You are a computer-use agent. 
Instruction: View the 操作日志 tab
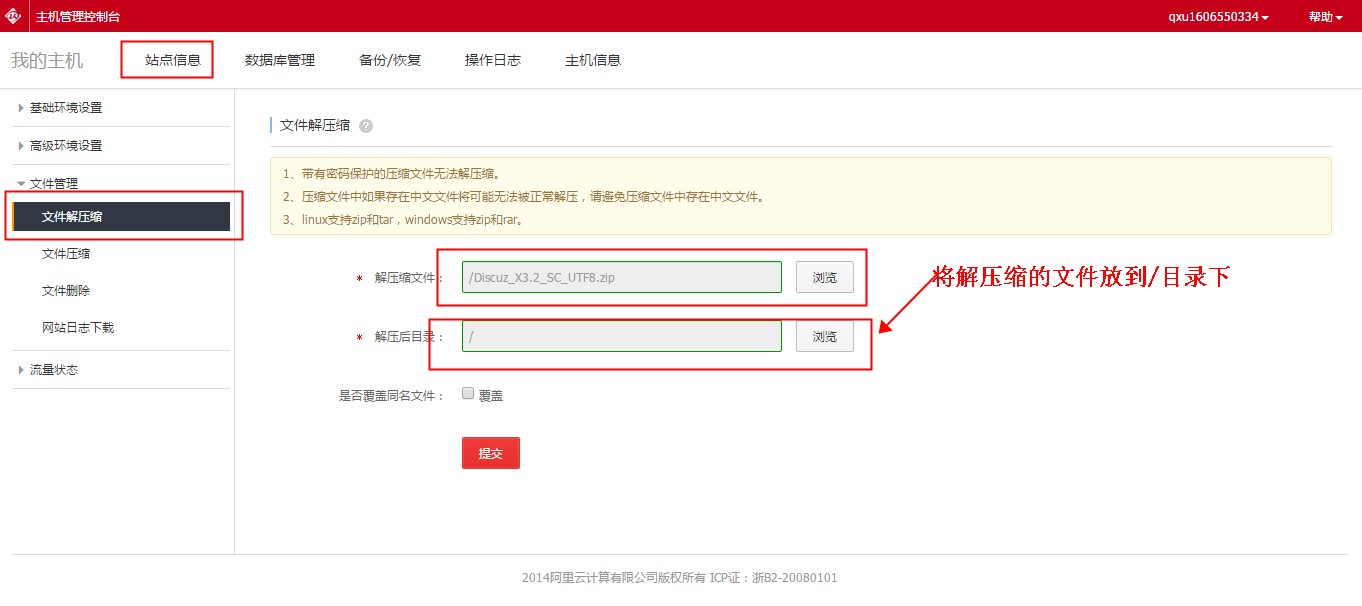(x=492, y=60)
